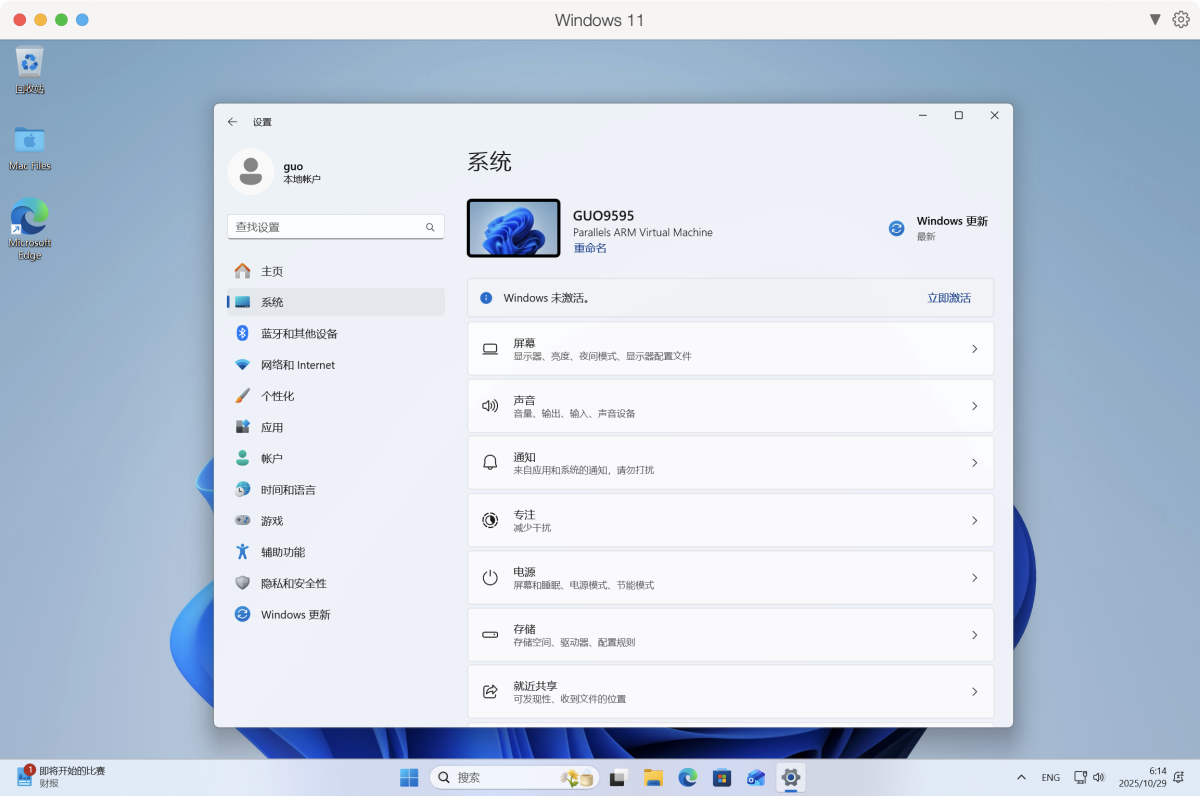
Task: Open File Explorer from the taskbar
Action: [x=653, y=777]
